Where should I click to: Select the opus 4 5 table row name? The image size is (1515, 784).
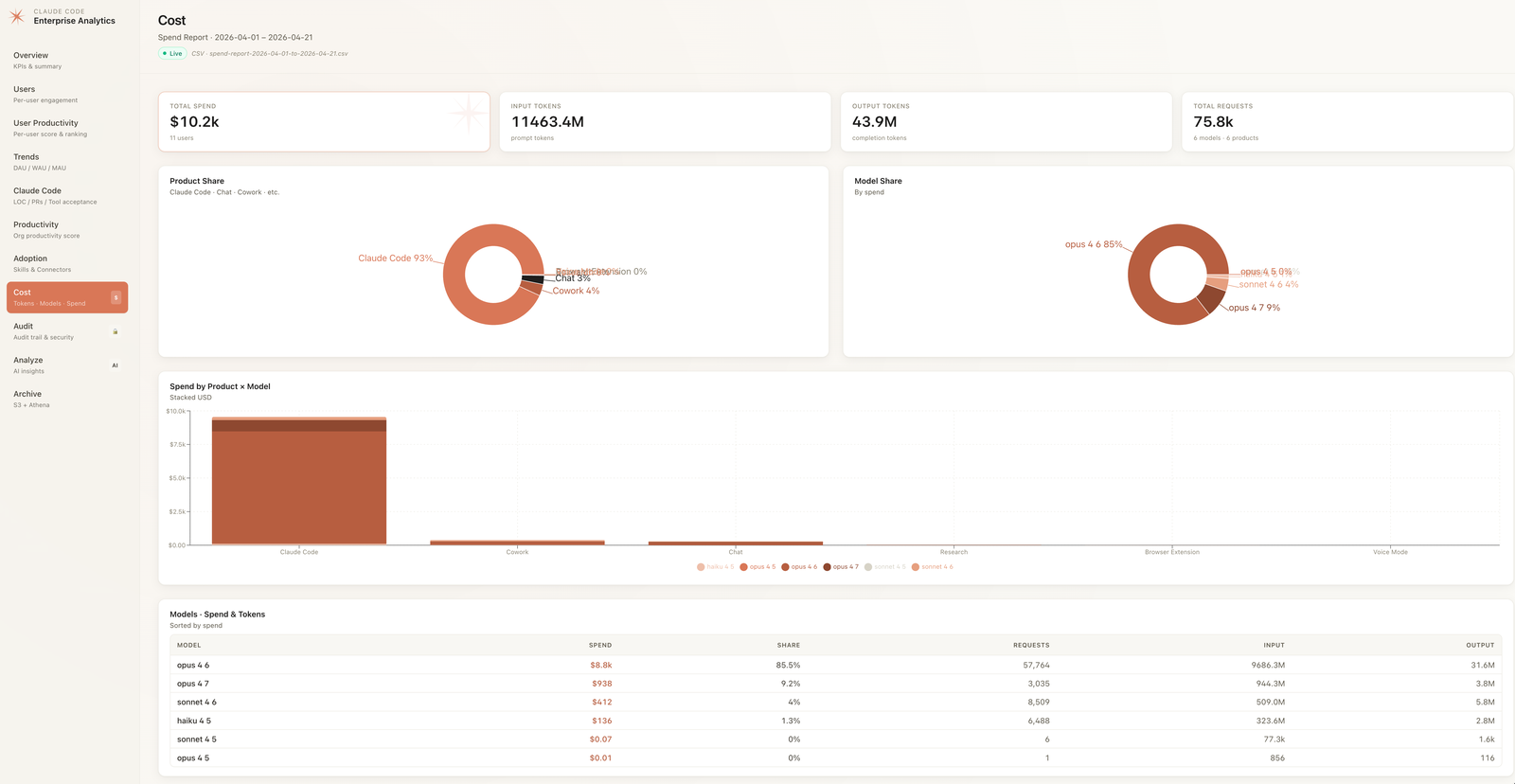coord(193,758)
